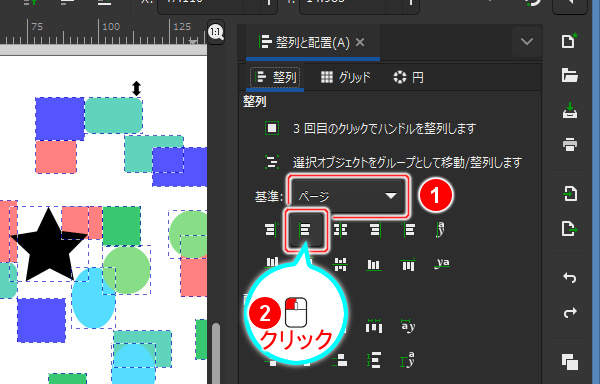This screenshot has width=600, height=384.
Task: Click the duplicate objects icon
Action: pyautogui.click(x=569, y=362)
